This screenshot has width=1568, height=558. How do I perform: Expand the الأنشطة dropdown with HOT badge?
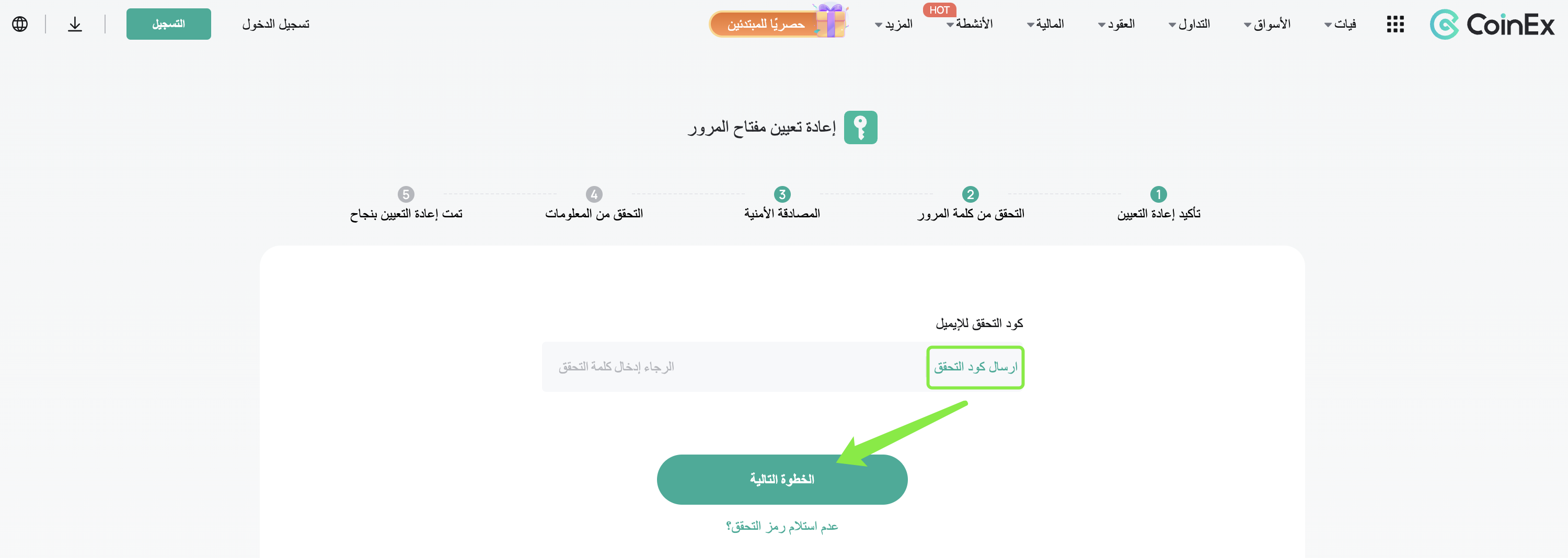[970, 25]
